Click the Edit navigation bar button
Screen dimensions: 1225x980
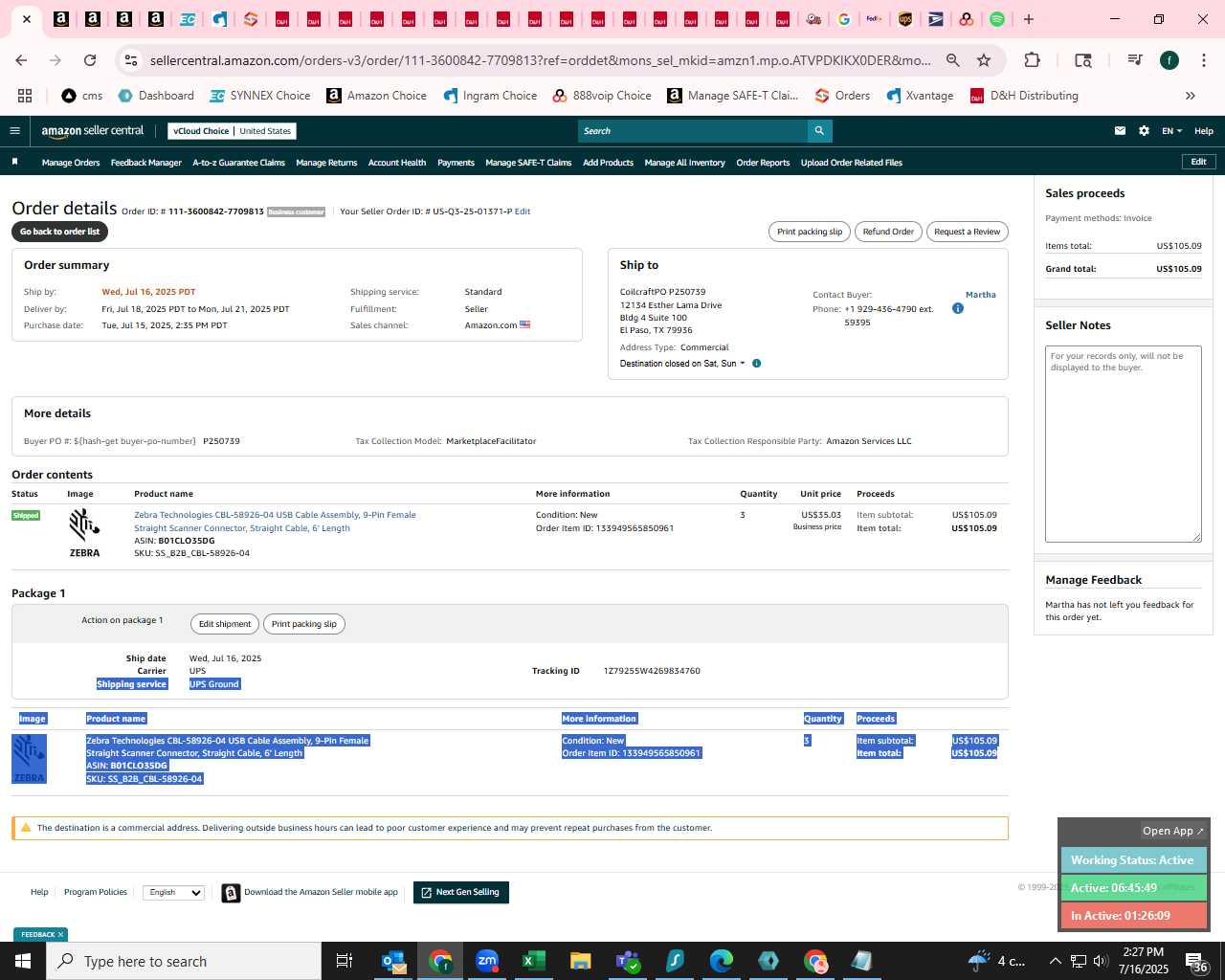tap(1198, 162)
